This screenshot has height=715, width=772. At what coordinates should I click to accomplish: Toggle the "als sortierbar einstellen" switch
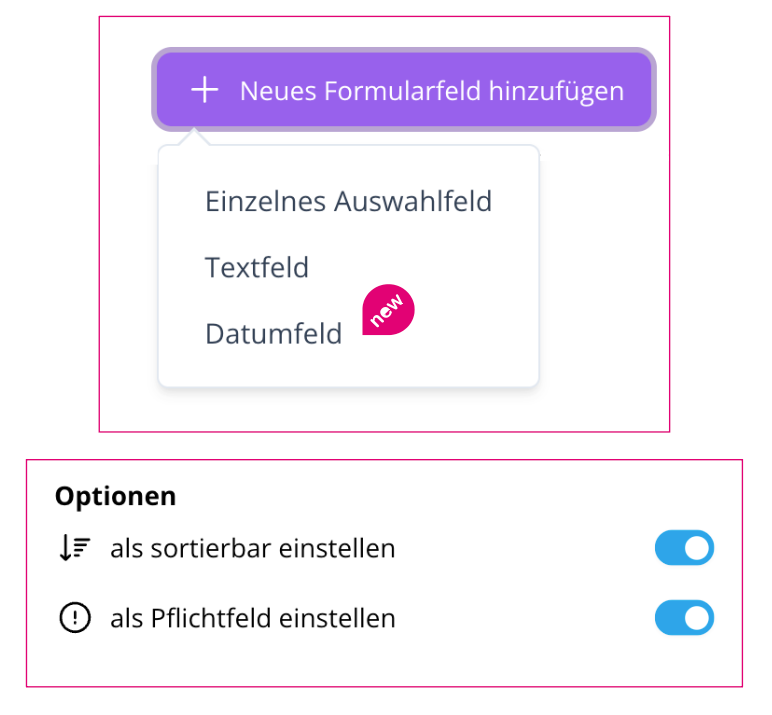(x=684, y=548)
